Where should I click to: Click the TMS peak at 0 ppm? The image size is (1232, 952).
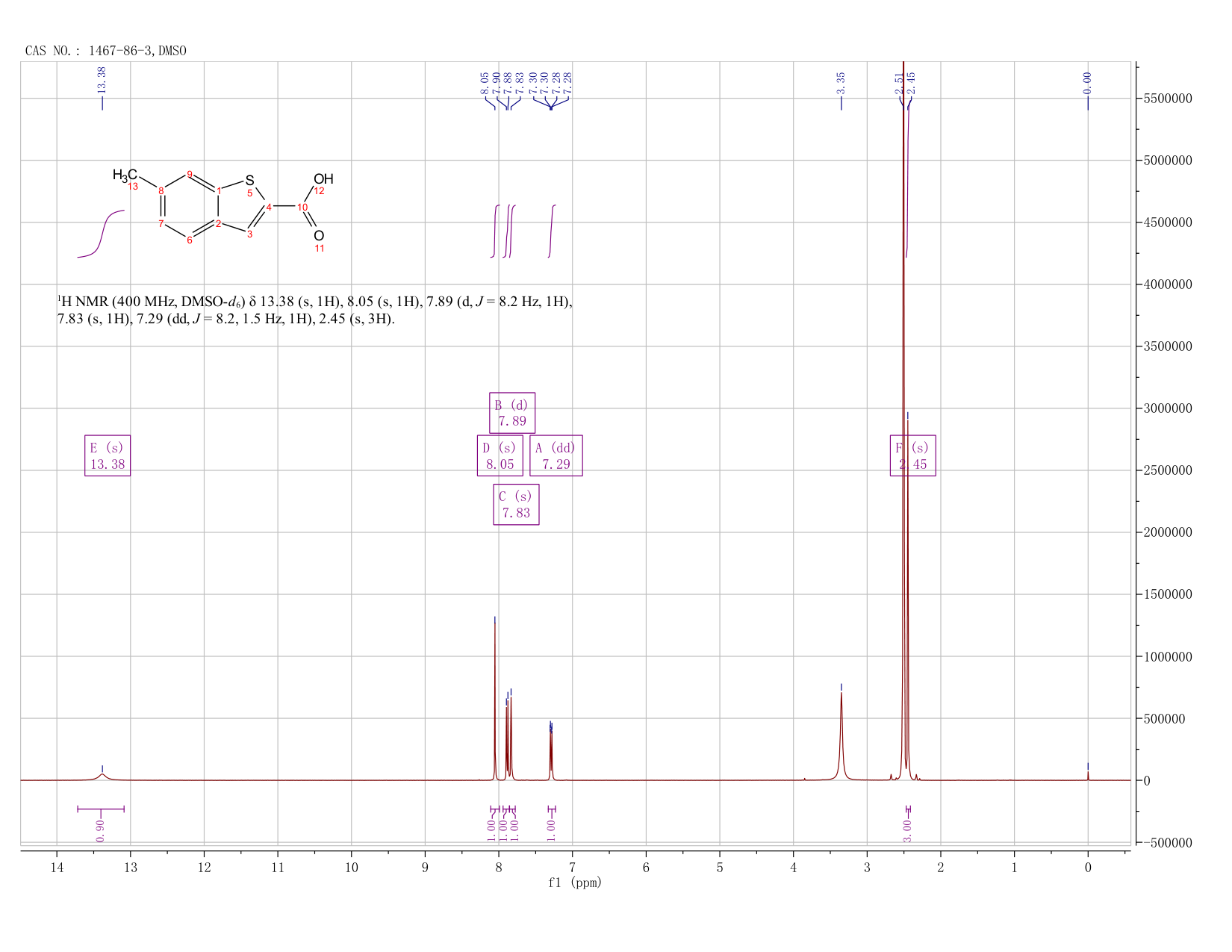(1088, 776)
